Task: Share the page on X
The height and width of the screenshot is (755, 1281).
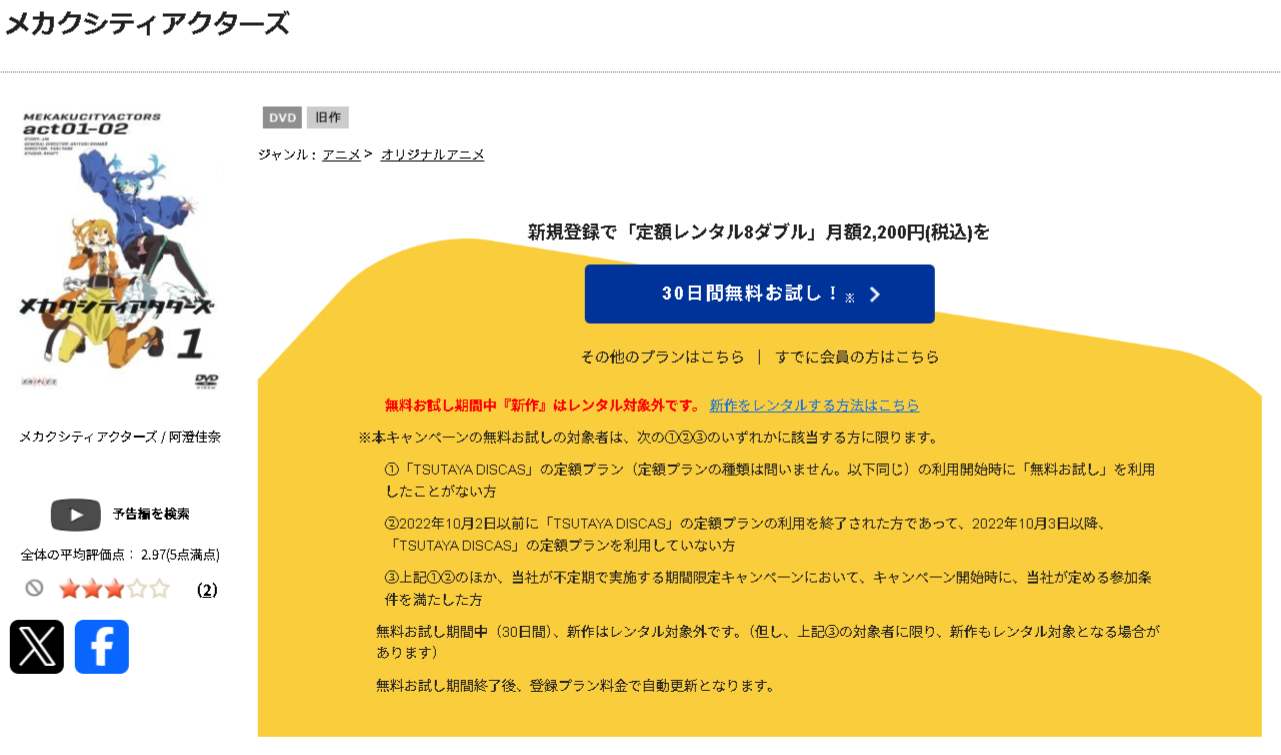Action: click(x=36, y=646)
